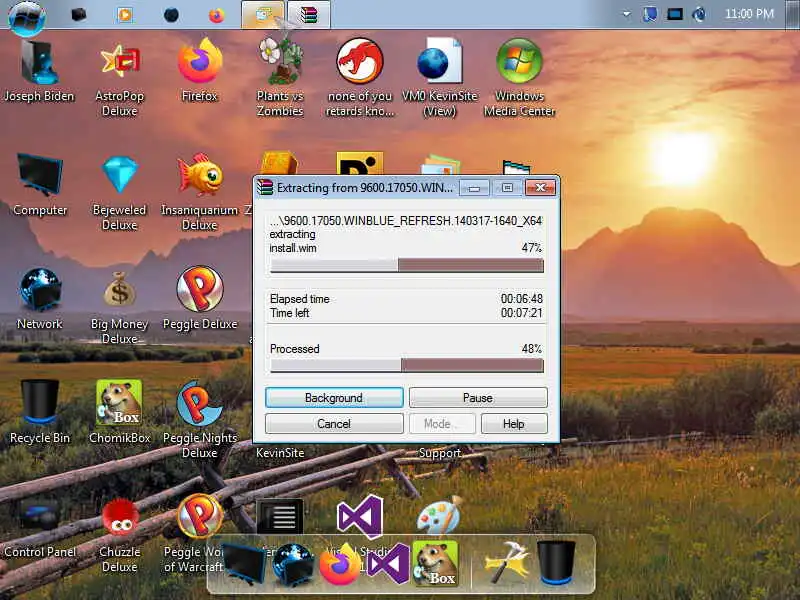Open the Network desktop icon
800x600 pixels.
40,299
